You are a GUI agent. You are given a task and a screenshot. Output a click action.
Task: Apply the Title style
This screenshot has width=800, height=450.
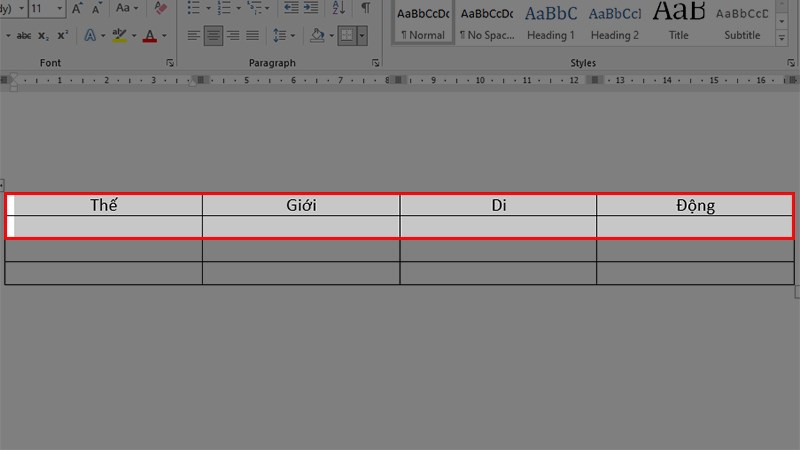pos(678,22)
